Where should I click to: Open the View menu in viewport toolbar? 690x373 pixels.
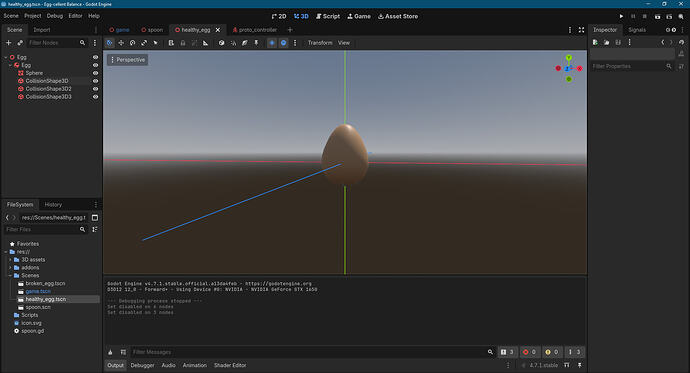pyautogui.click(x=344, y=43)
